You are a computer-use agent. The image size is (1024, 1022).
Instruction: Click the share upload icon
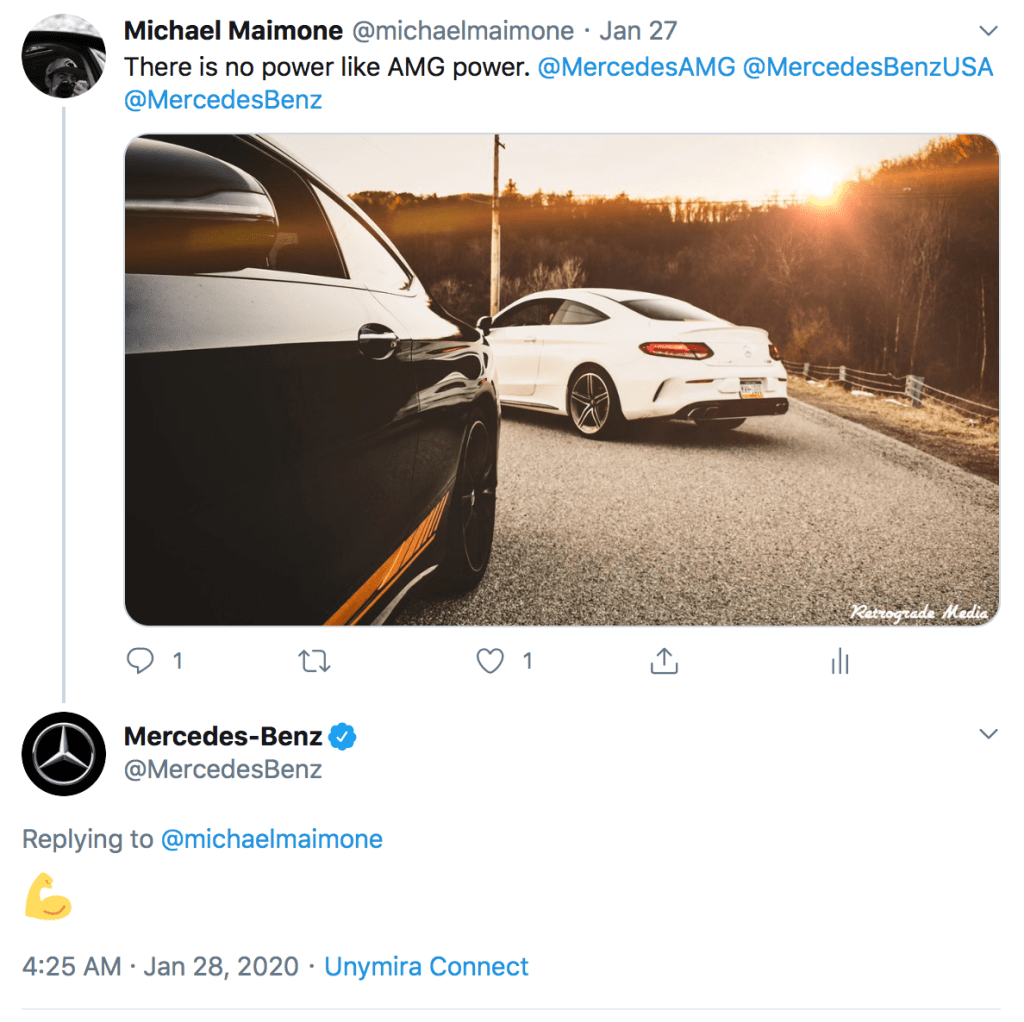pos(664,661)
